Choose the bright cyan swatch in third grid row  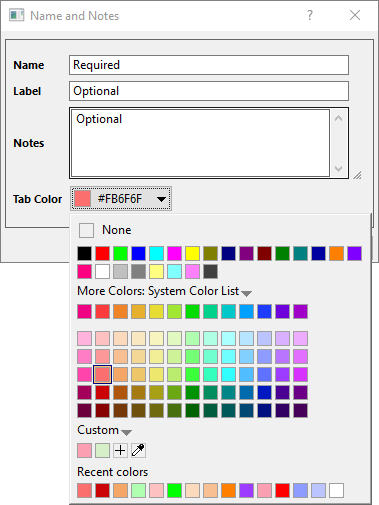tap(228, 374)
